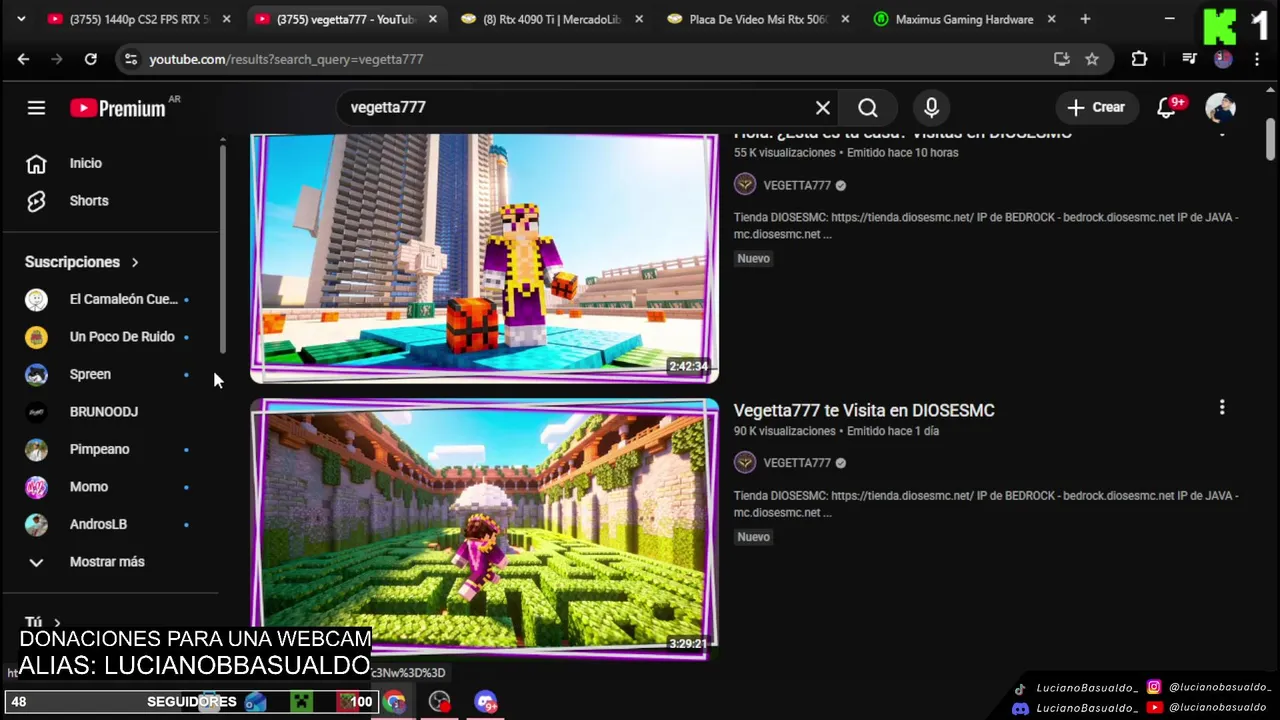The width and height of the screenshot is (1280, 720).
Task: Open the browser three-dot menu
Action: point(1257,59)
